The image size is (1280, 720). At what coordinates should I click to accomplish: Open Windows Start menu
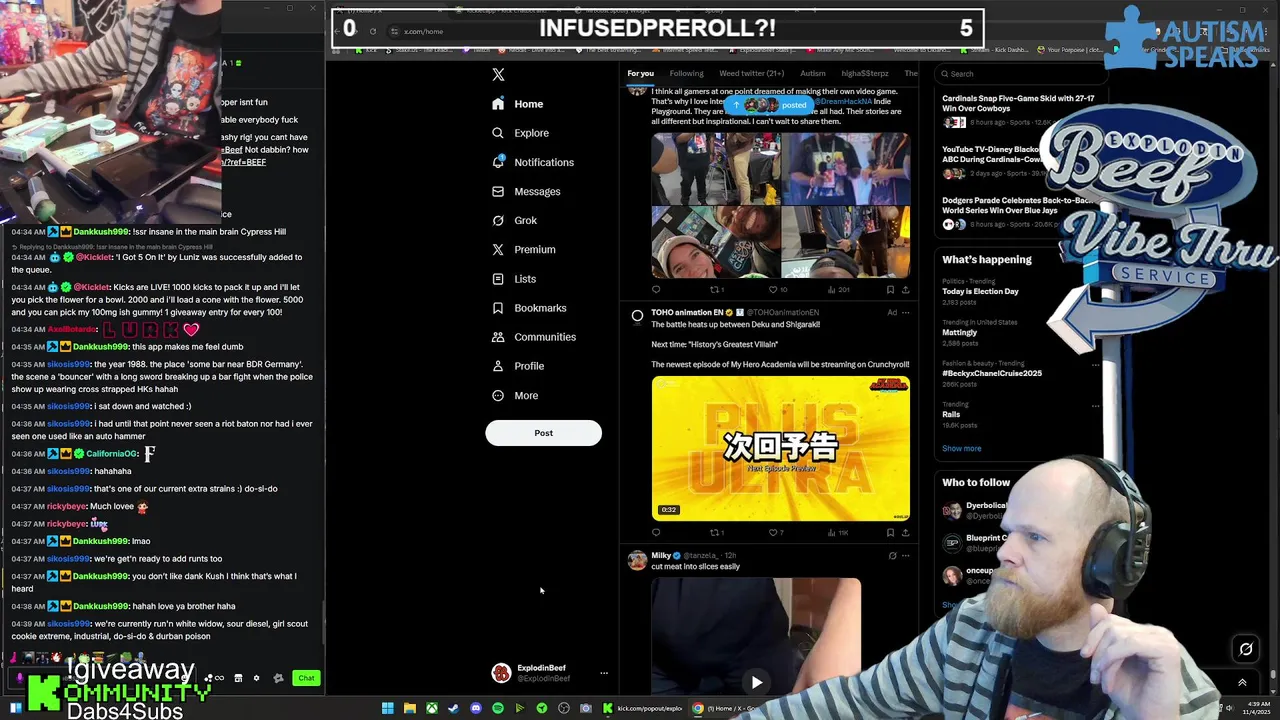tap(387, 708)
